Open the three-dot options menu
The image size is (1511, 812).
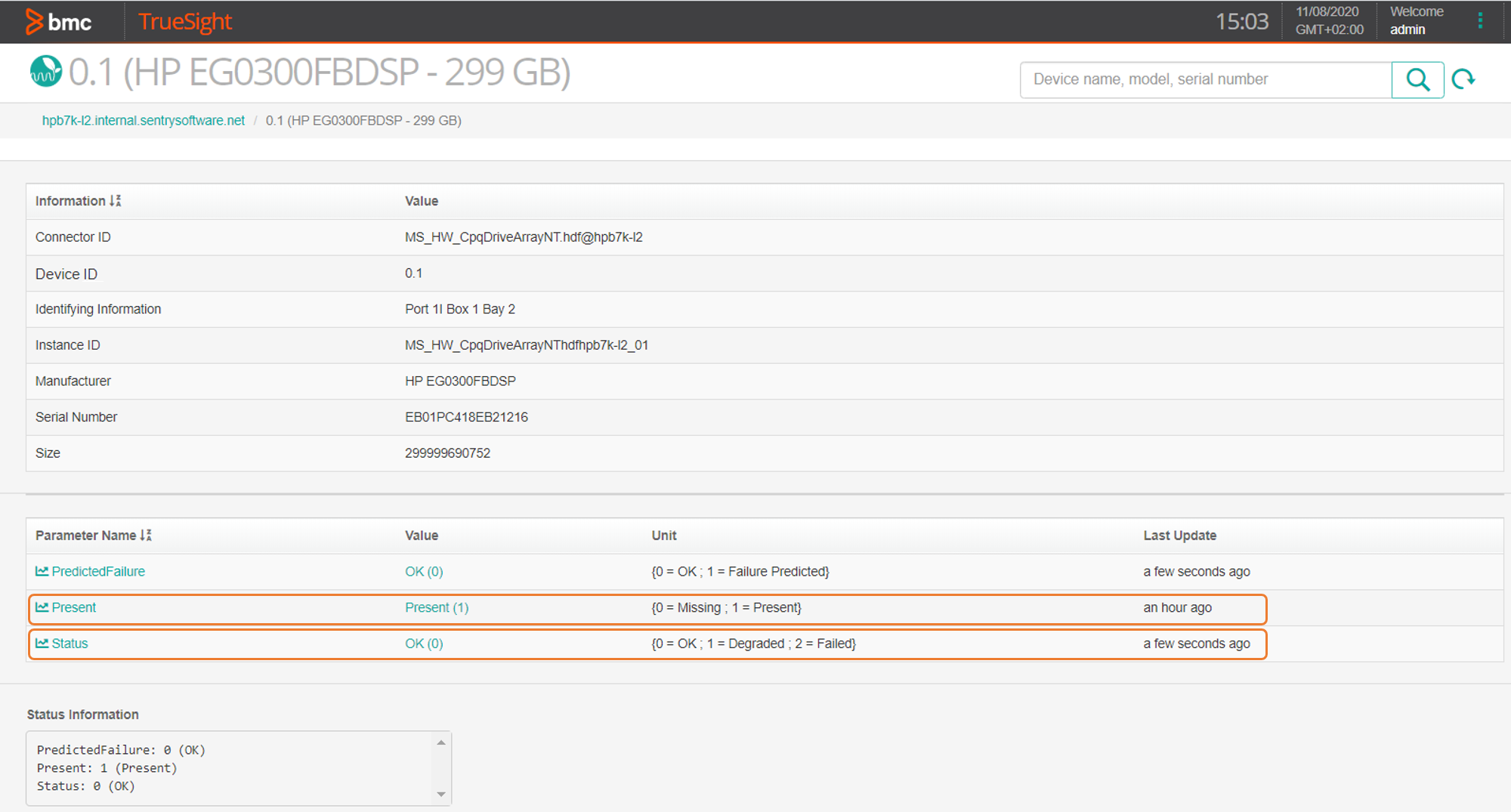[x=1479, y=20]
